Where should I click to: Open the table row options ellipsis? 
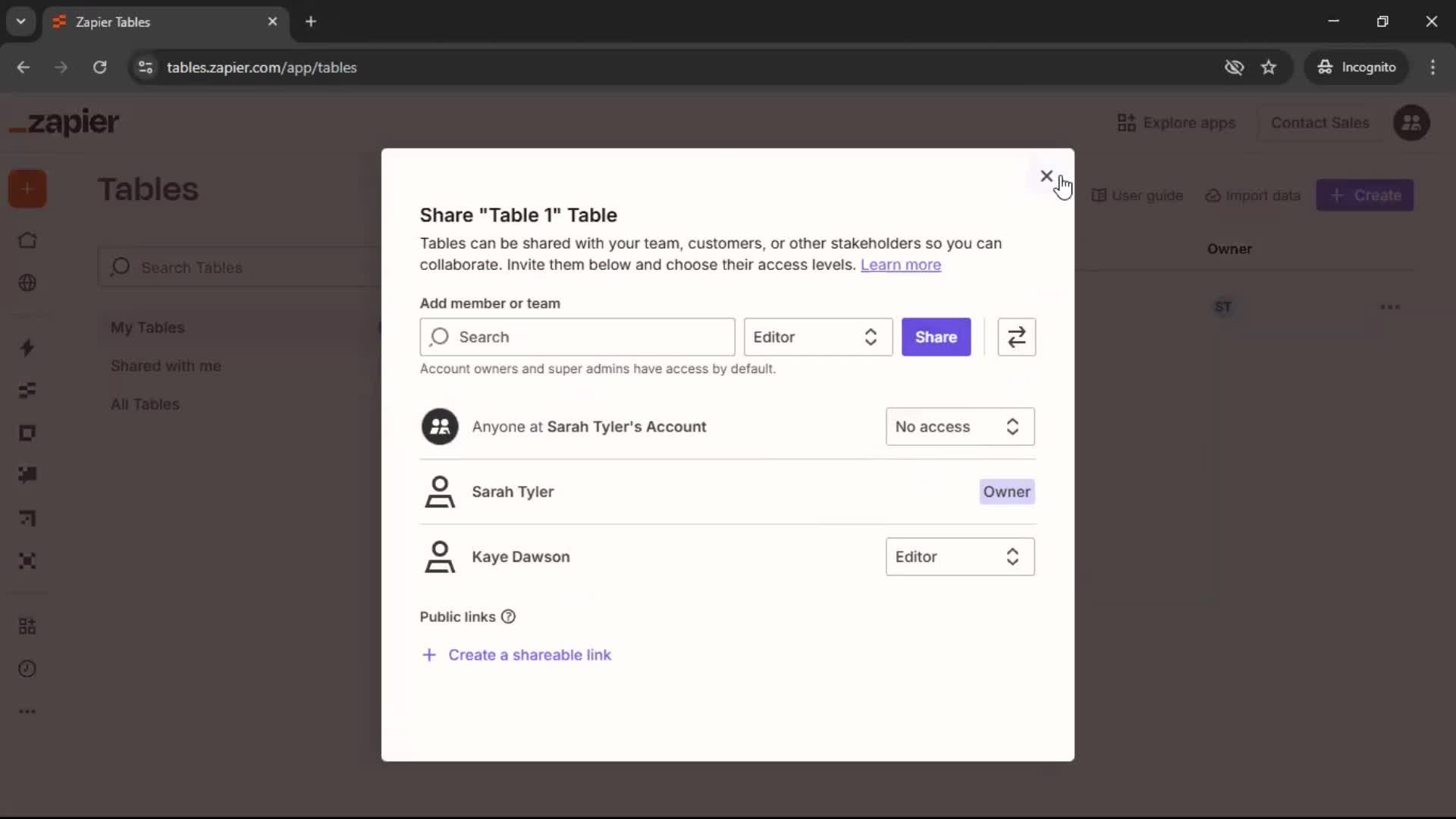point(1390,307)
